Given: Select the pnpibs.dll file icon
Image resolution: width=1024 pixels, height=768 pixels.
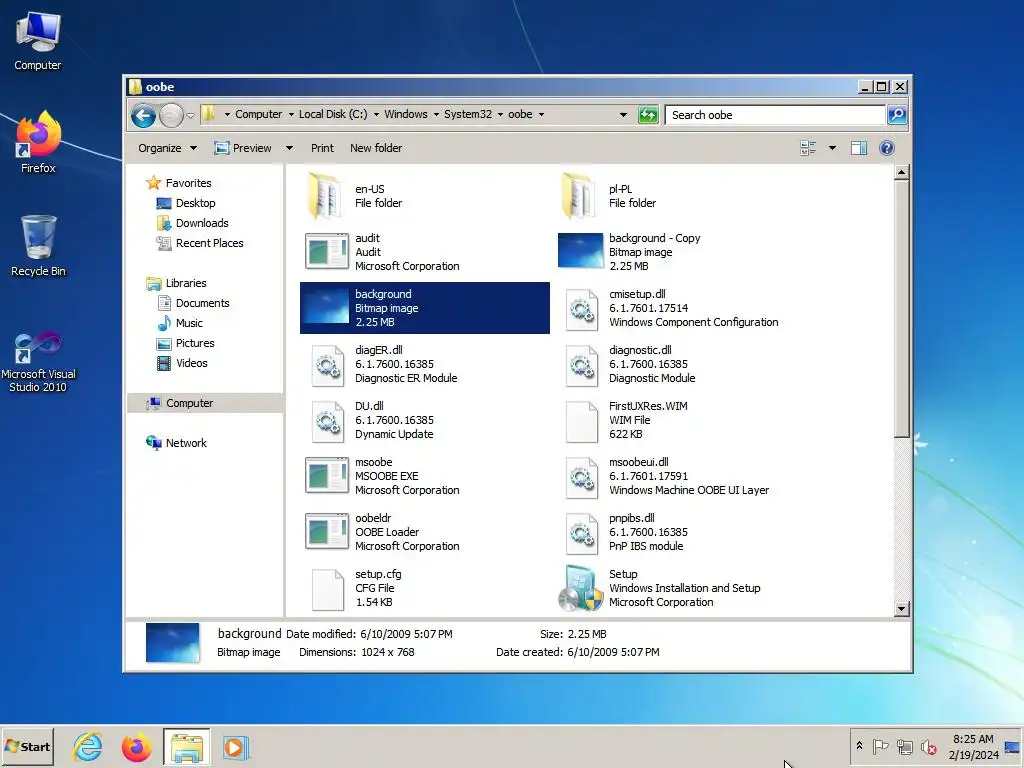Looking at the screenshot, I should click(x=581, y=534).
